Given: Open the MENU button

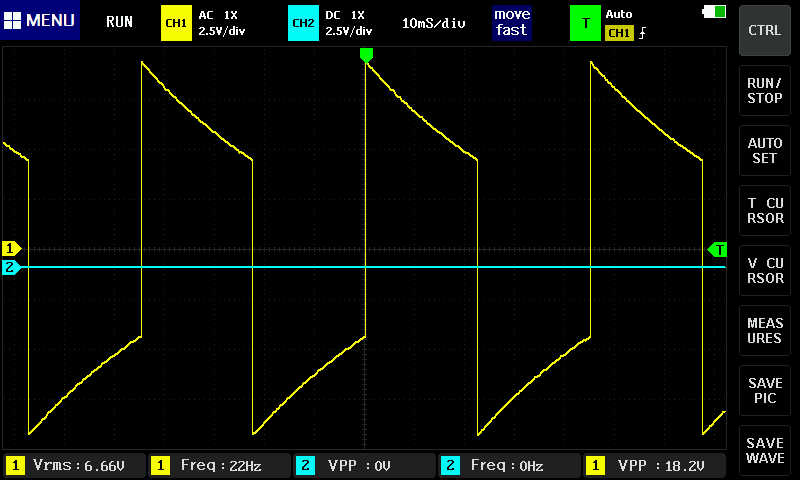Looking at the screenshot, I should 40,21.
